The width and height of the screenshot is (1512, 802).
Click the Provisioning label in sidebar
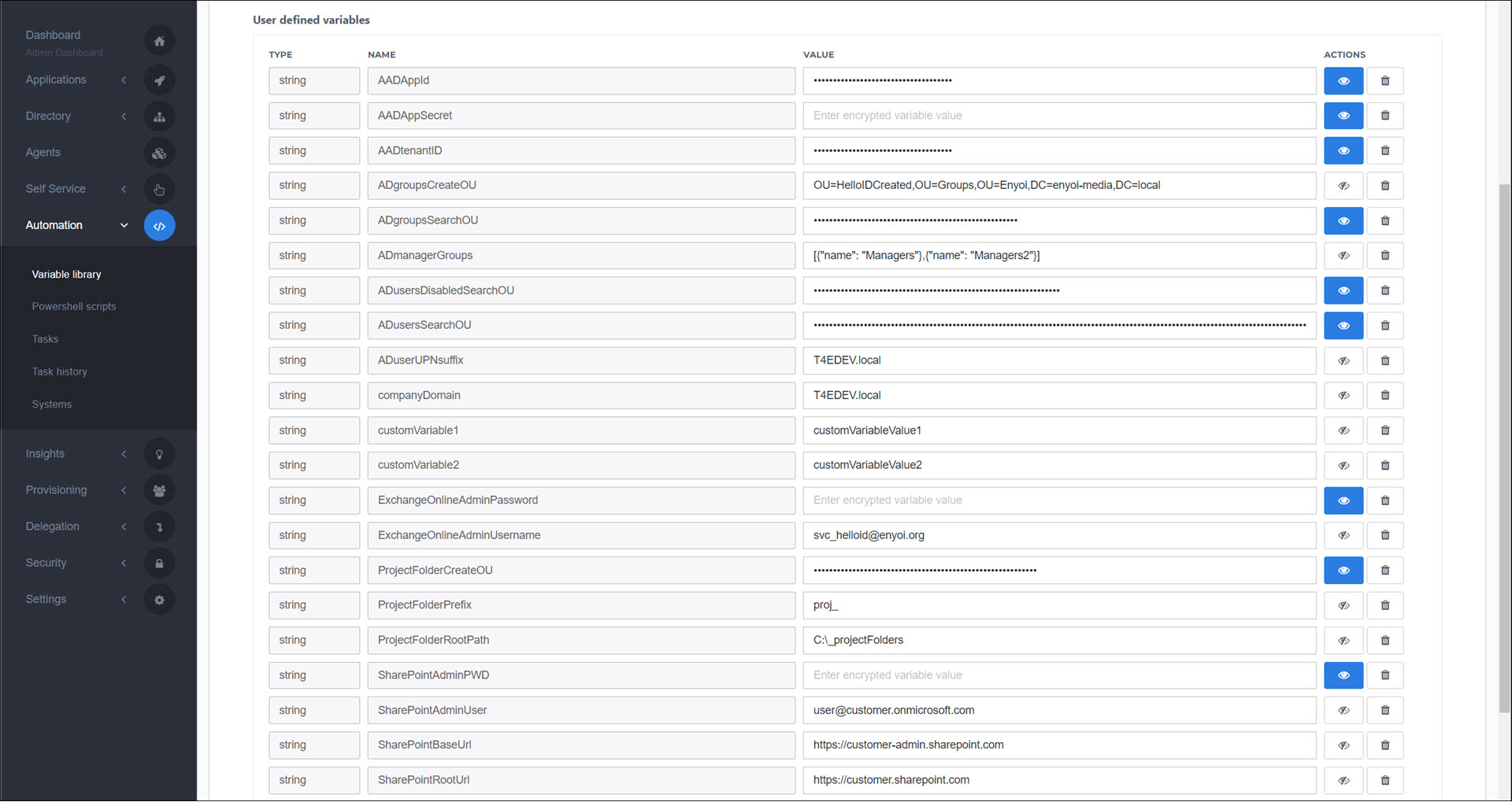(56, 490)
